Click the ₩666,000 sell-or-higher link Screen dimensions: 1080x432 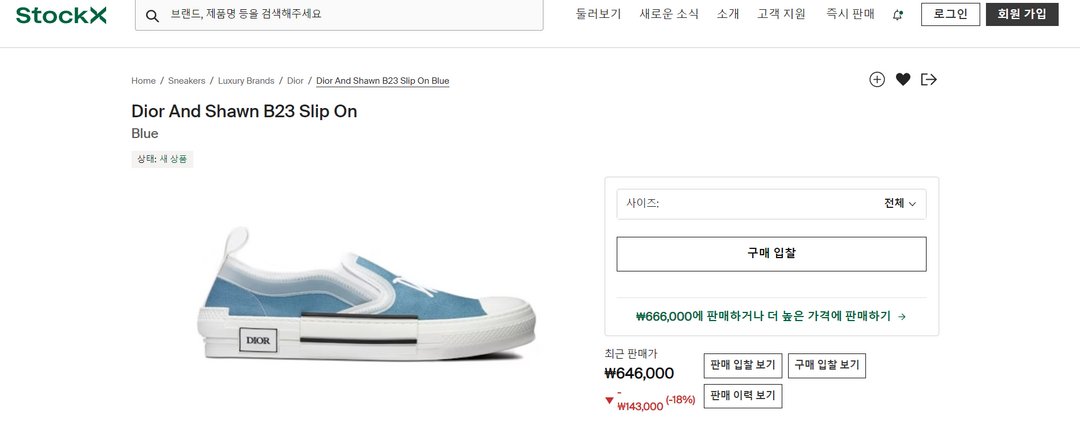pyautogui.click(x=771, y=316)
